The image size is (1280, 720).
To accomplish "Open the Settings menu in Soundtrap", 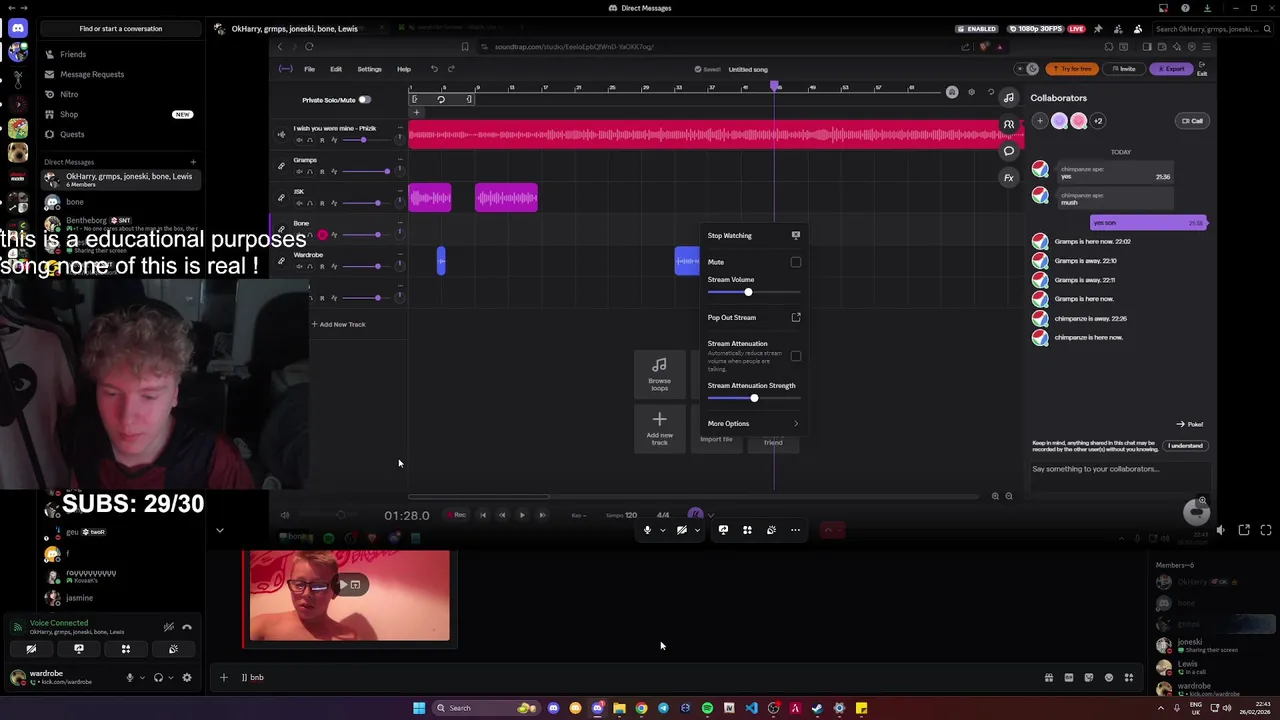I will click(369, 69).
